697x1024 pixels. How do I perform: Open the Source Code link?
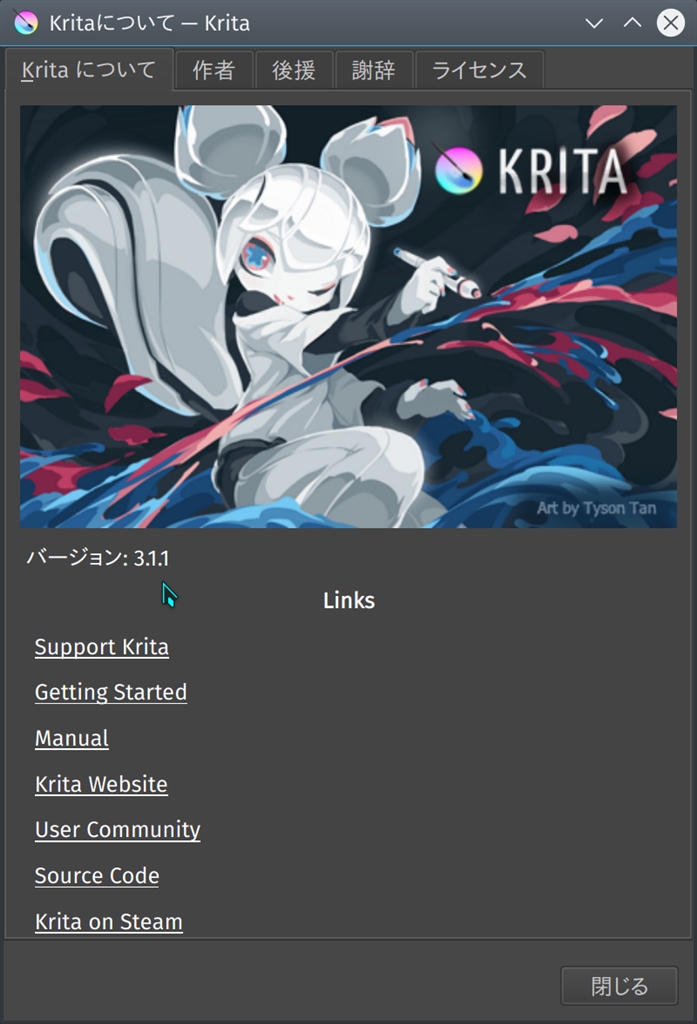point(97,875)
